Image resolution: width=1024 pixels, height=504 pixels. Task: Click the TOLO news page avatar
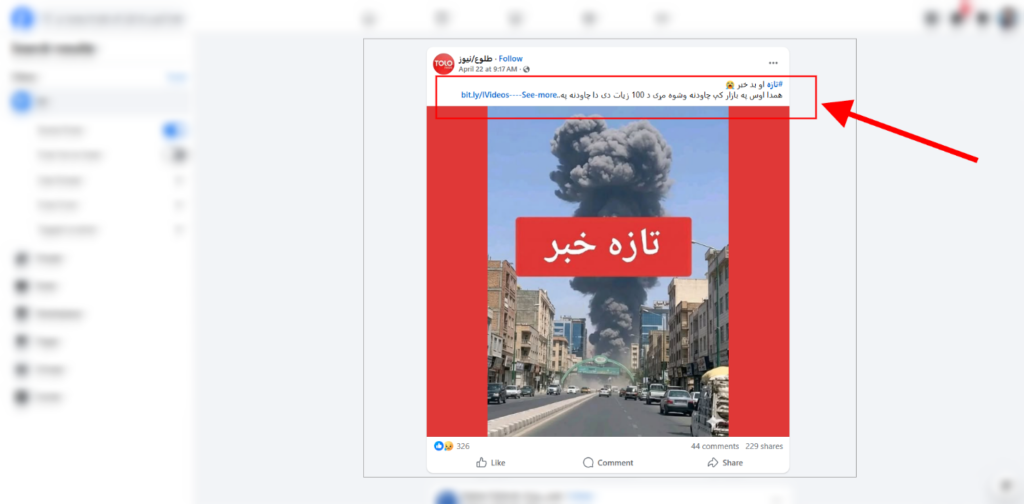pos(443,63)
